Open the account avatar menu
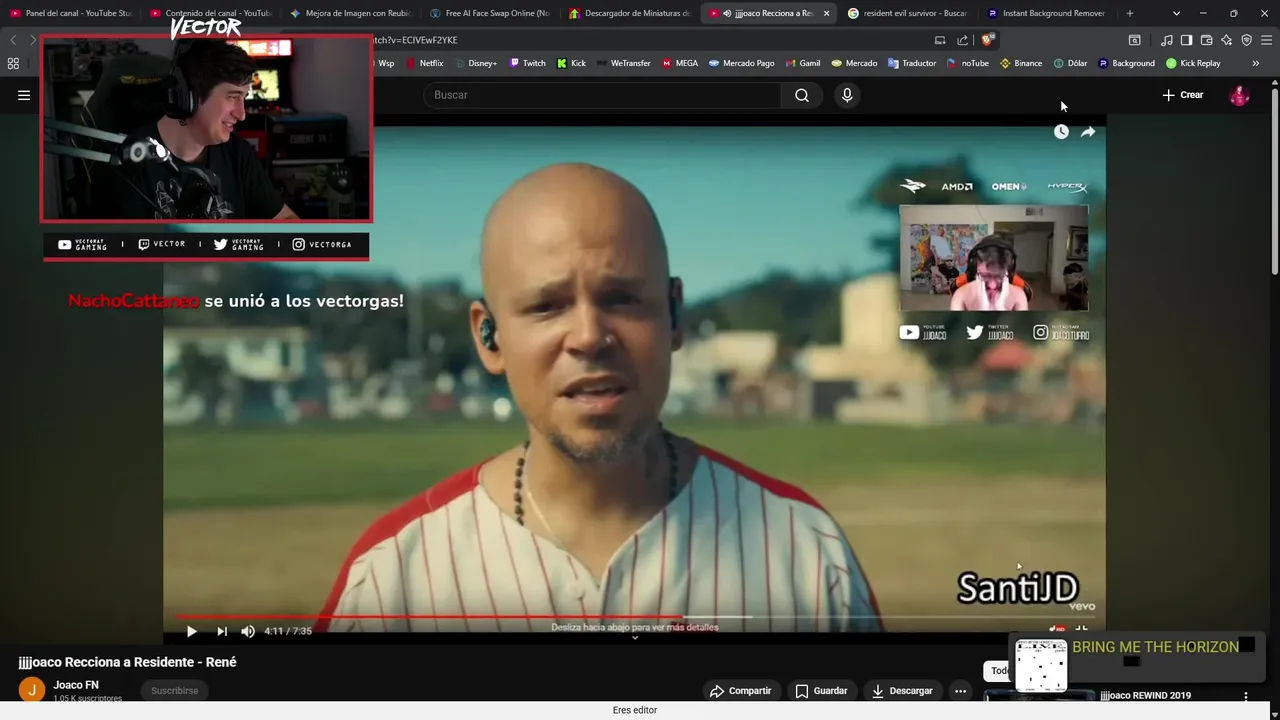Image resolution: width=1280 pixels, height=720 pixels. (1239, 95)
